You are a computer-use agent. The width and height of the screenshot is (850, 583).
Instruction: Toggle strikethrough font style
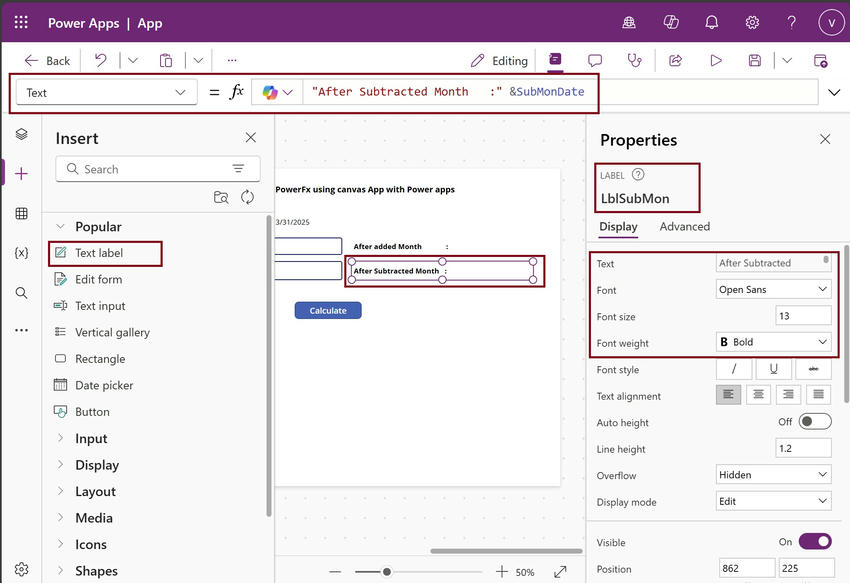coord(813,369)
